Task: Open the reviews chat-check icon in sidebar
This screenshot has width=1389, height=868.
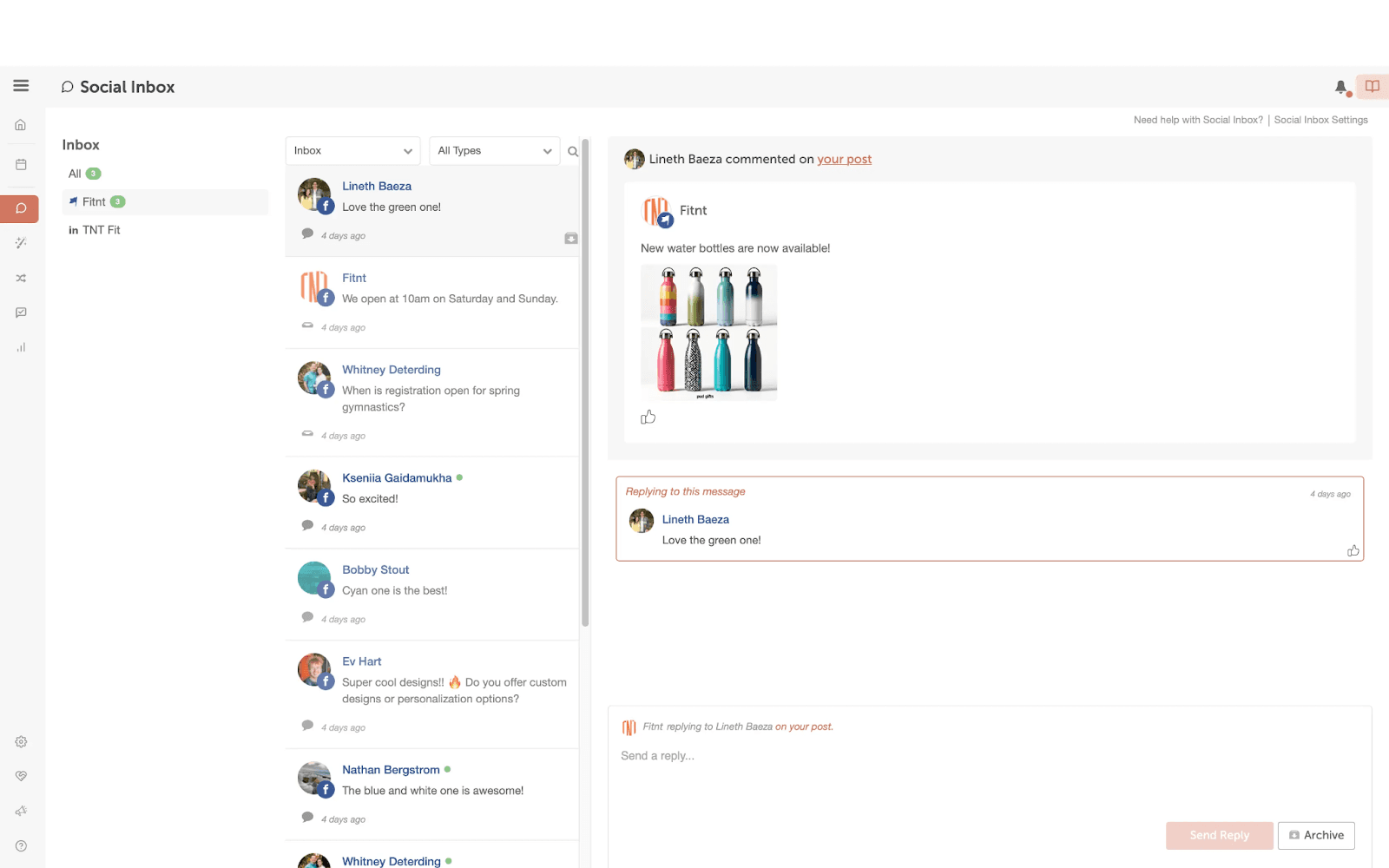Action: pyautogui.click(x=21, y=312)
